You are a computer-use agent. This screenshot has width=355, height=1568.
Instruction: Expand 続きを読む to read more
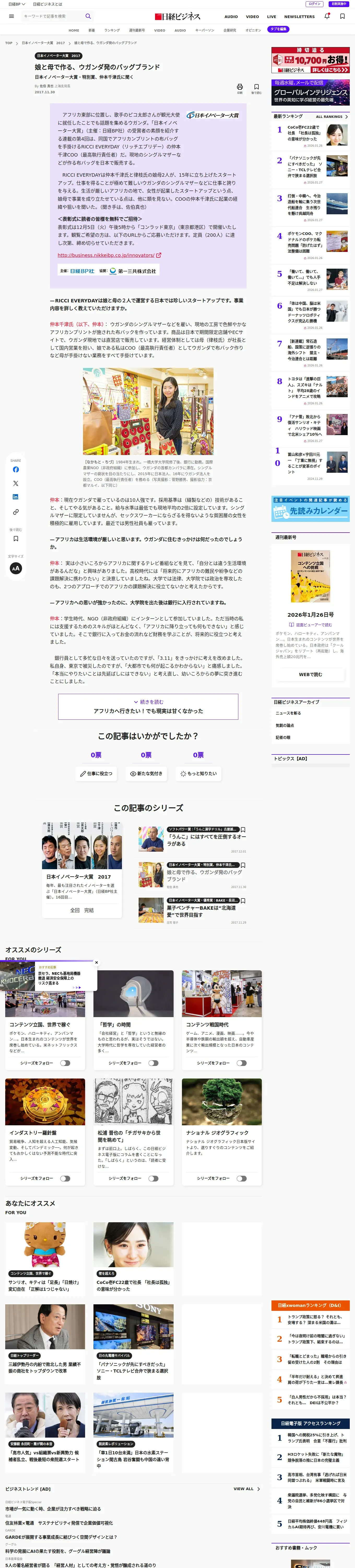point(148,706)
